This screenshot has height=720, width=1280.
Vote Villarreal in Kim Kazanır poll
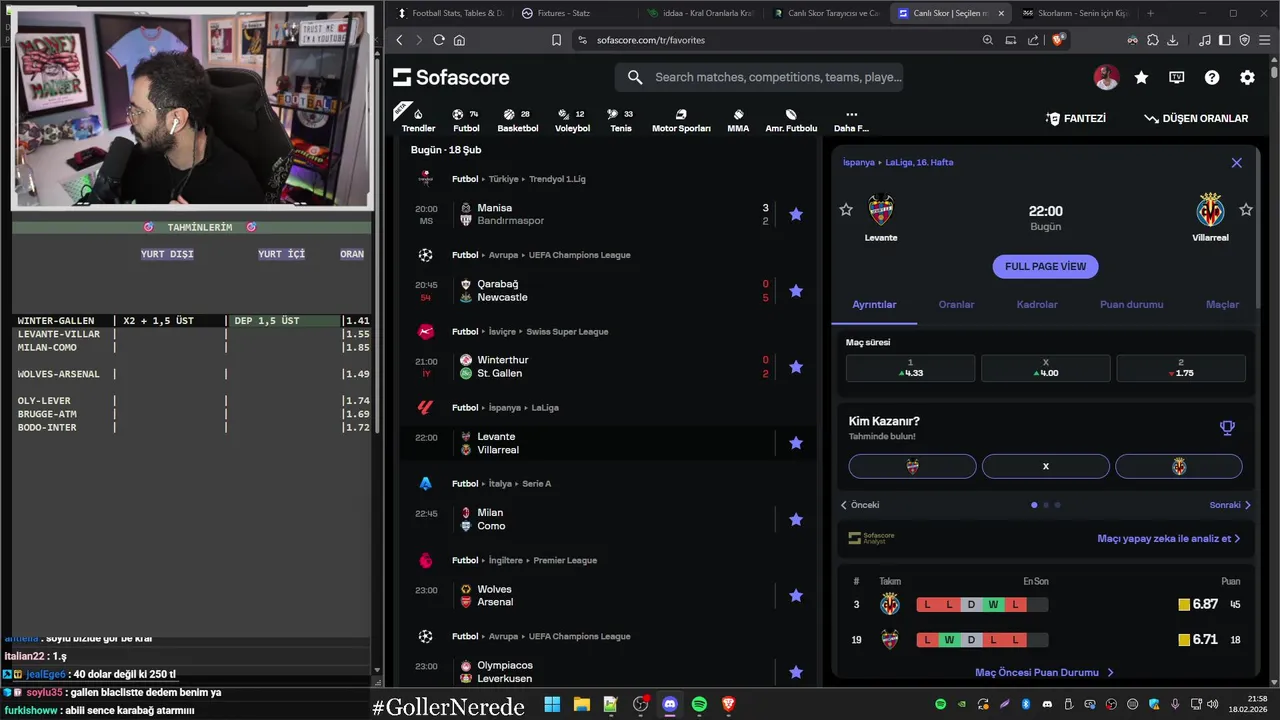[x=1179, y=466]
